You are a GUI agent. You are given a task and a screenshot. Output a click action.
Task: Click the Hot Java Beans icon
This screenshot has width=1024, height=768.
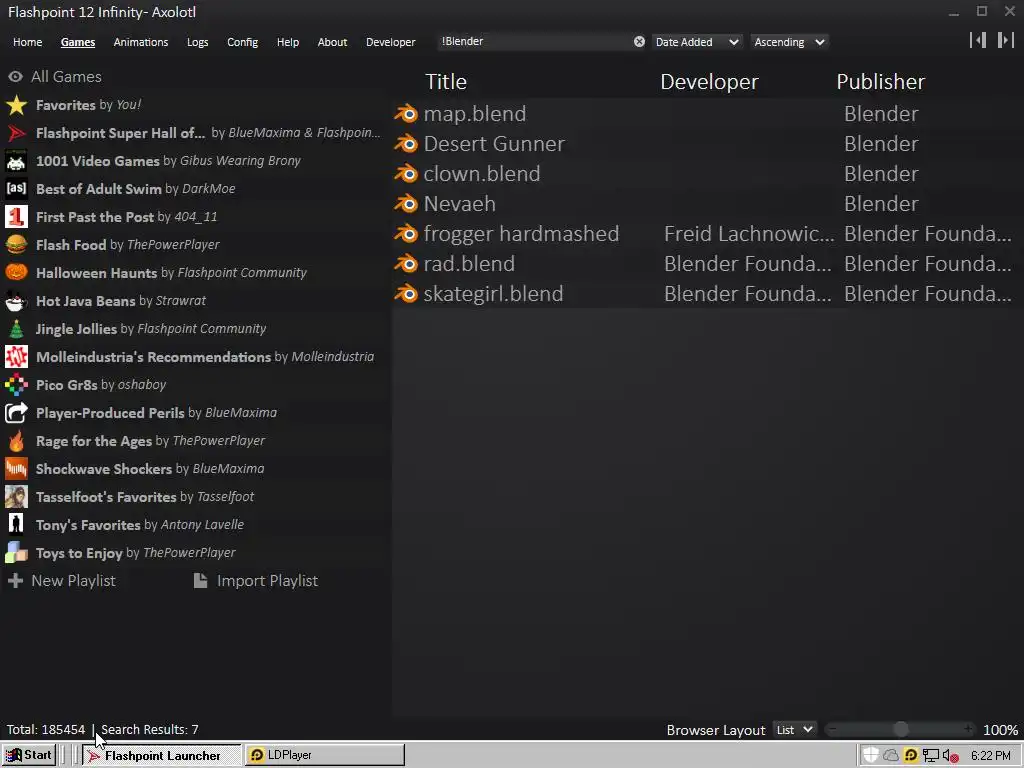[16, 301]
